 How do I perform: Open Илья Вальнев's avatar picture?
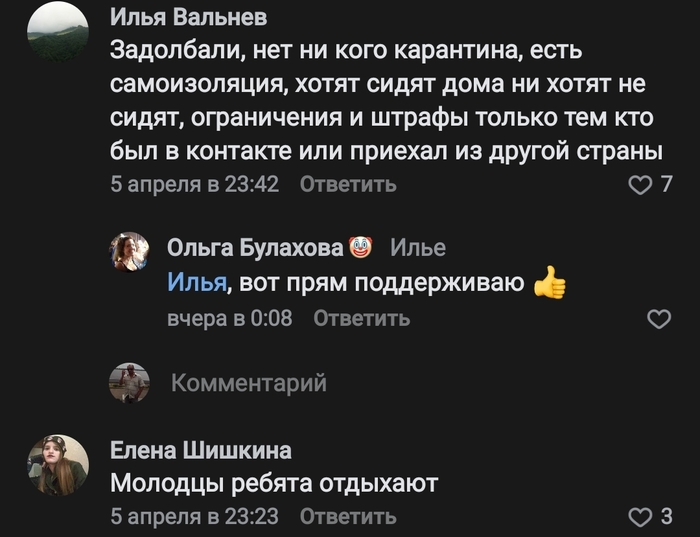point(57,32)
